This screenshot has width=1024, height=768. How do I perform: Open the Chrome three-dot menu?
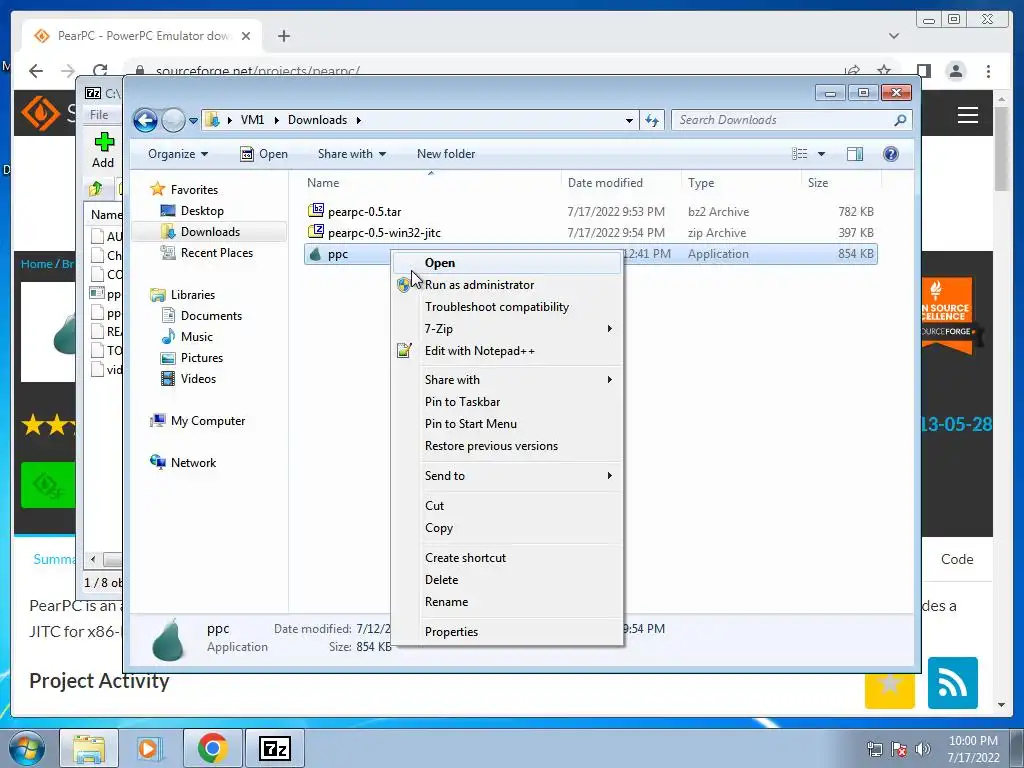[988, 71]
